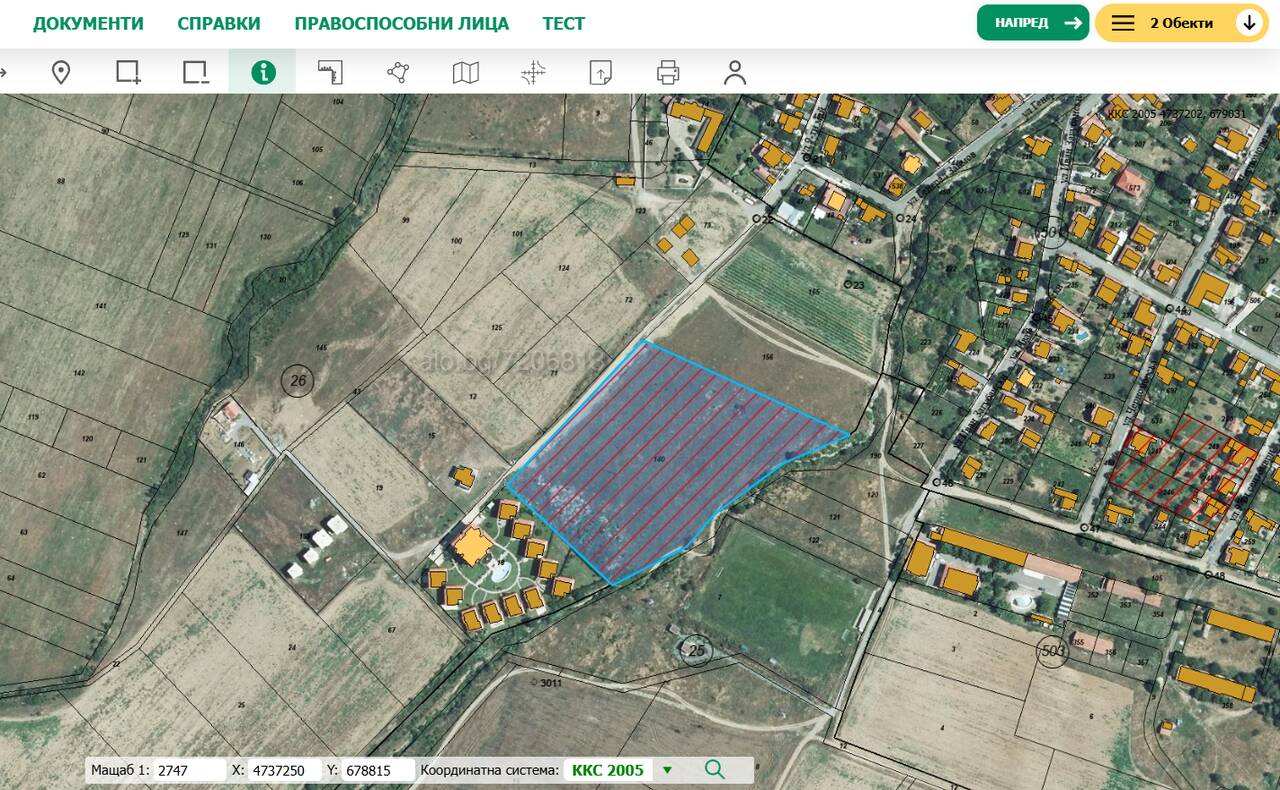This screenshot has height=790, width=1280.
Task: Open the ТЕСТ menu
Action: (564, 23)
